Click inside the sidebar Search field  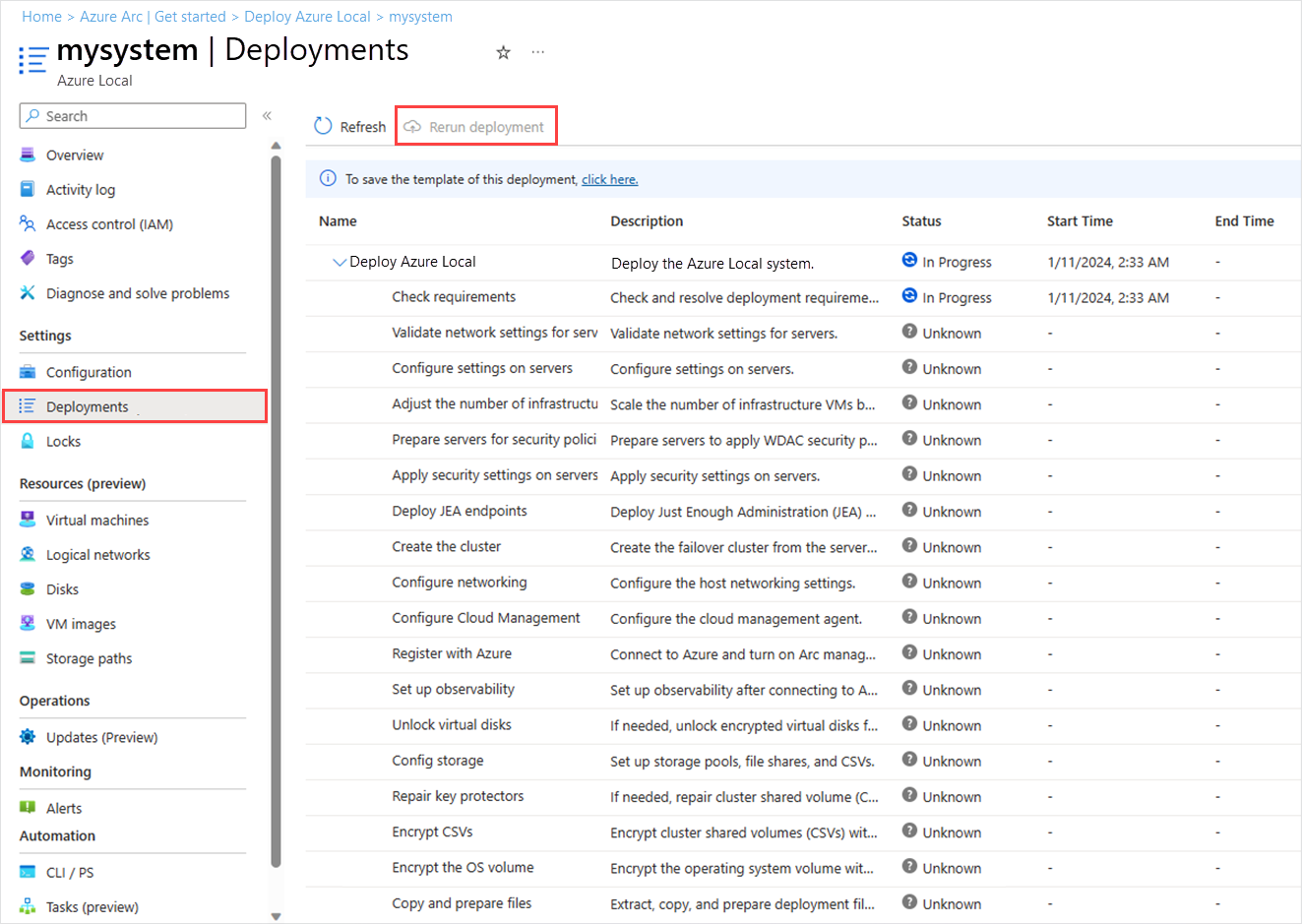[x=133, y=115]
